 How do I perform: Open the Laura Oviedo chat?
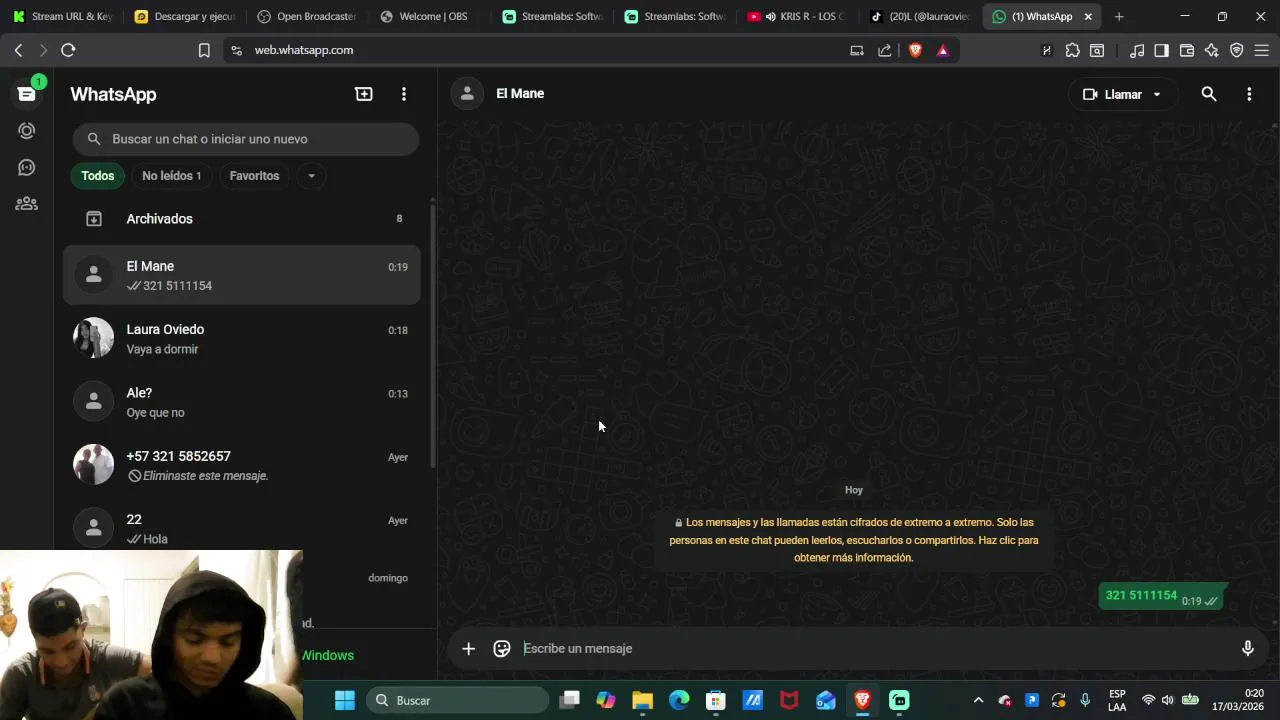(x=242, y=339)
